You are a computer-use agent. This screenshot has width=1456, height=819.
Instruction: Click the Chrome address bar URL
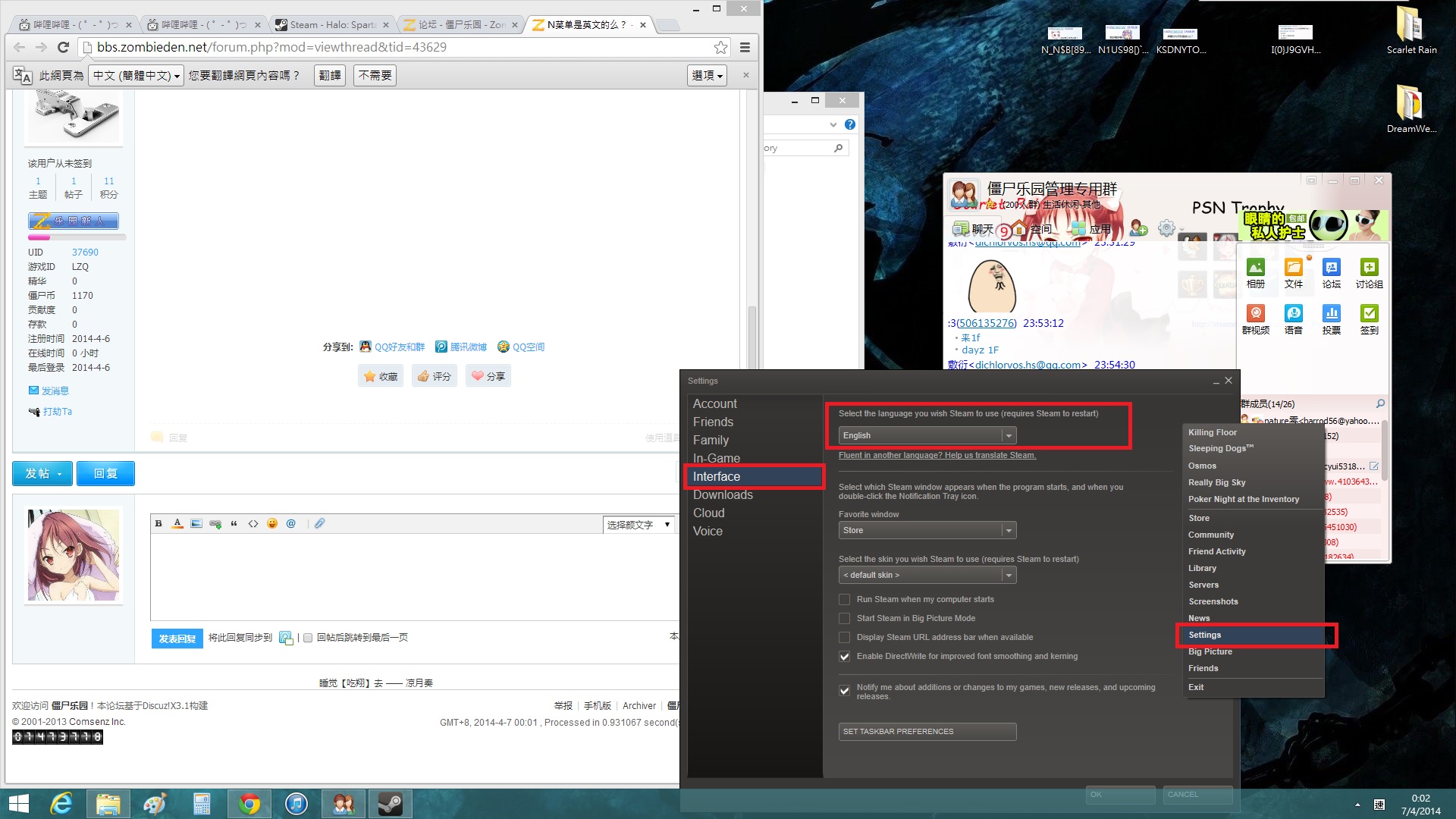tap(271, 47)
